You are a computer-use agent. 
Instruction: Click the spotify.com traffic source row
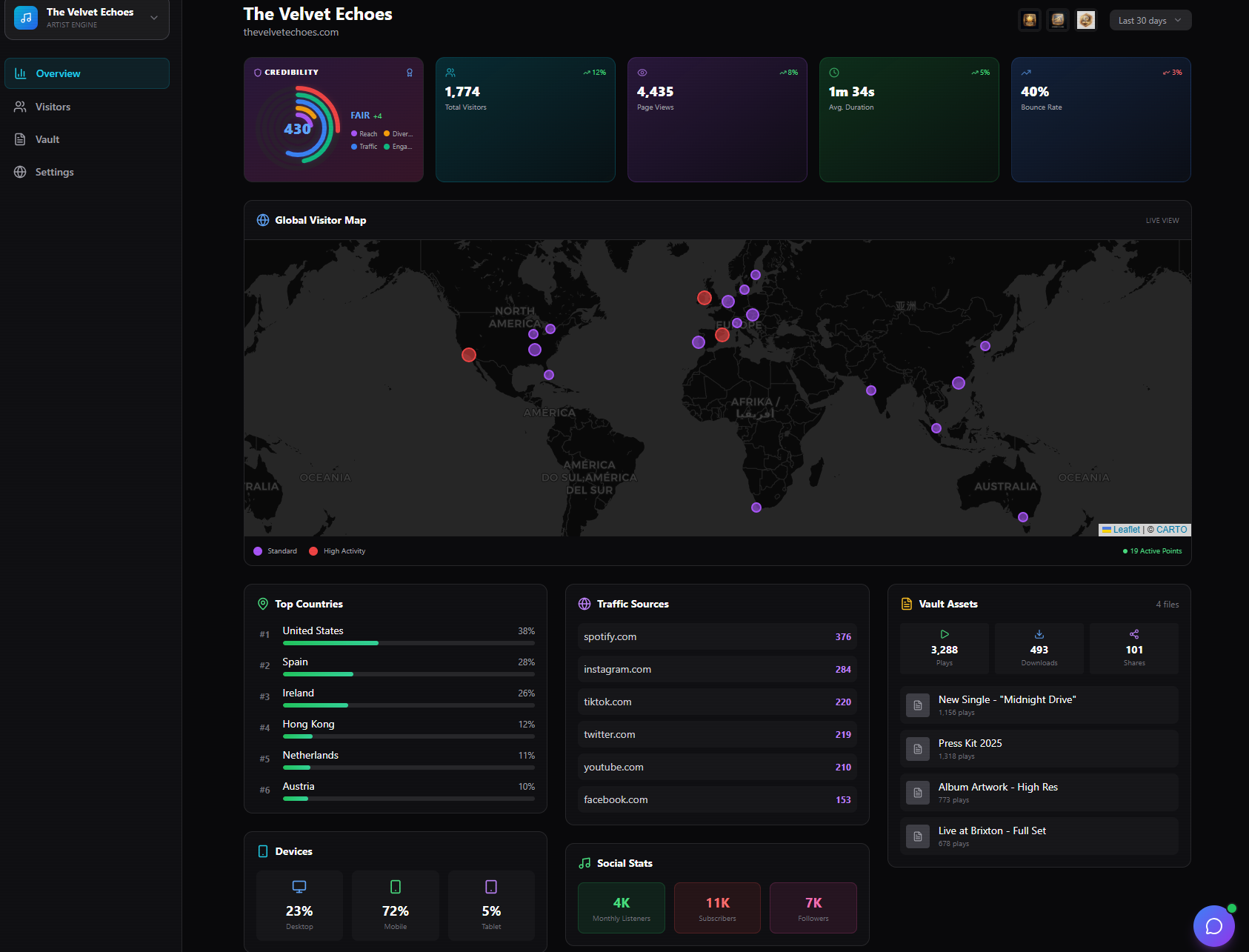coord(717,636)
